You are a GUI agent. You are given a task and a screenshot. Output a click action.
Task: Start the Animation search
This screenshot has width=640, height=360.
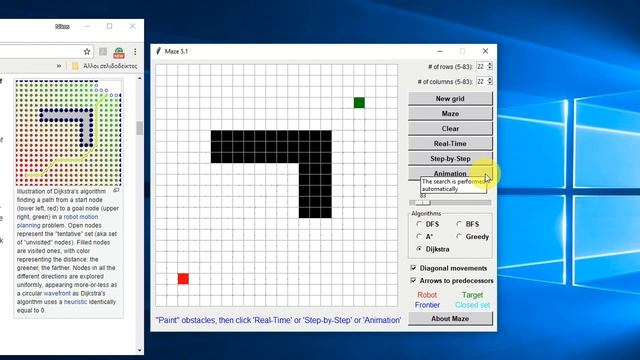pyautogui.click(x=450, y=173)
